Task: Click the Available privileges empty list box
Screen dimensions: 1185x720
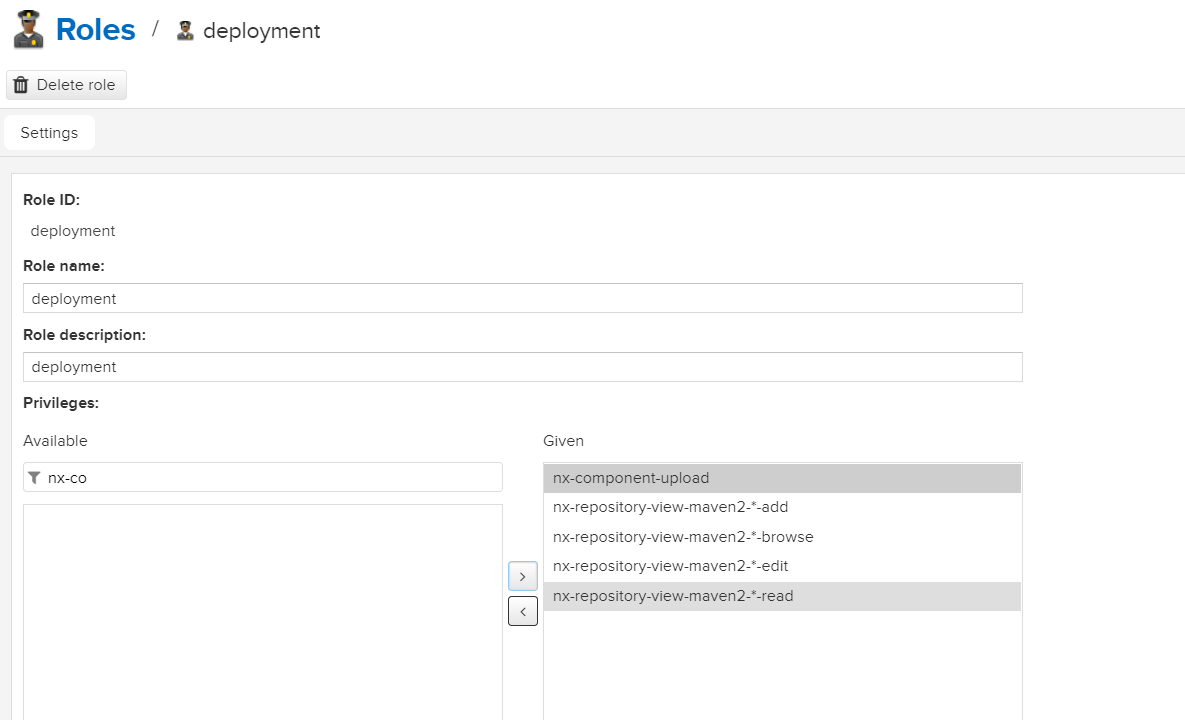Action: point(263,612)
